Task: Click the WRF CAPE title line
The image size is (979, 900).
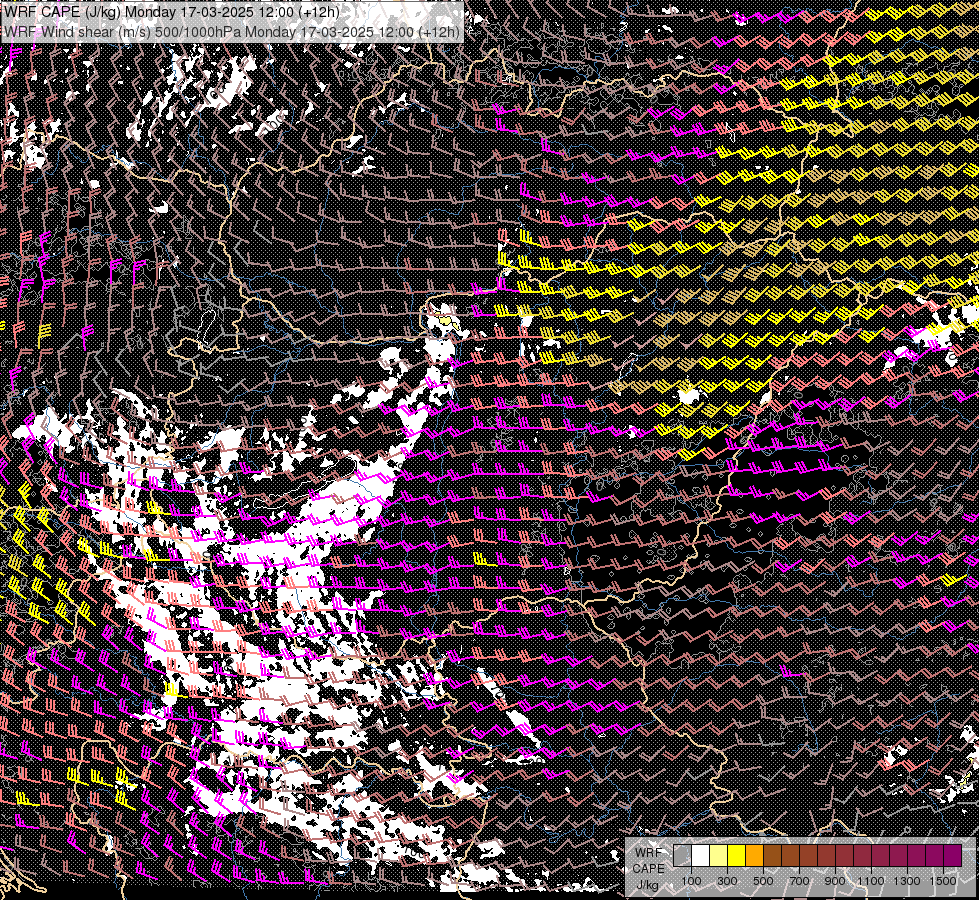Action: tap(172, 12)
